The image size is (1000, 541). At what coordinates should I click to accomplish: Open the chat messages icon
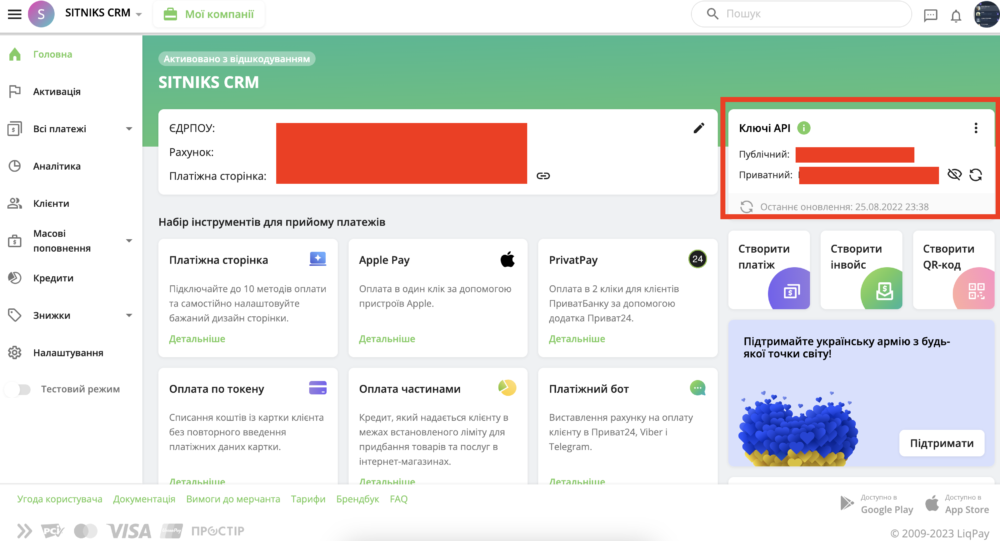[x=930, y=15]
